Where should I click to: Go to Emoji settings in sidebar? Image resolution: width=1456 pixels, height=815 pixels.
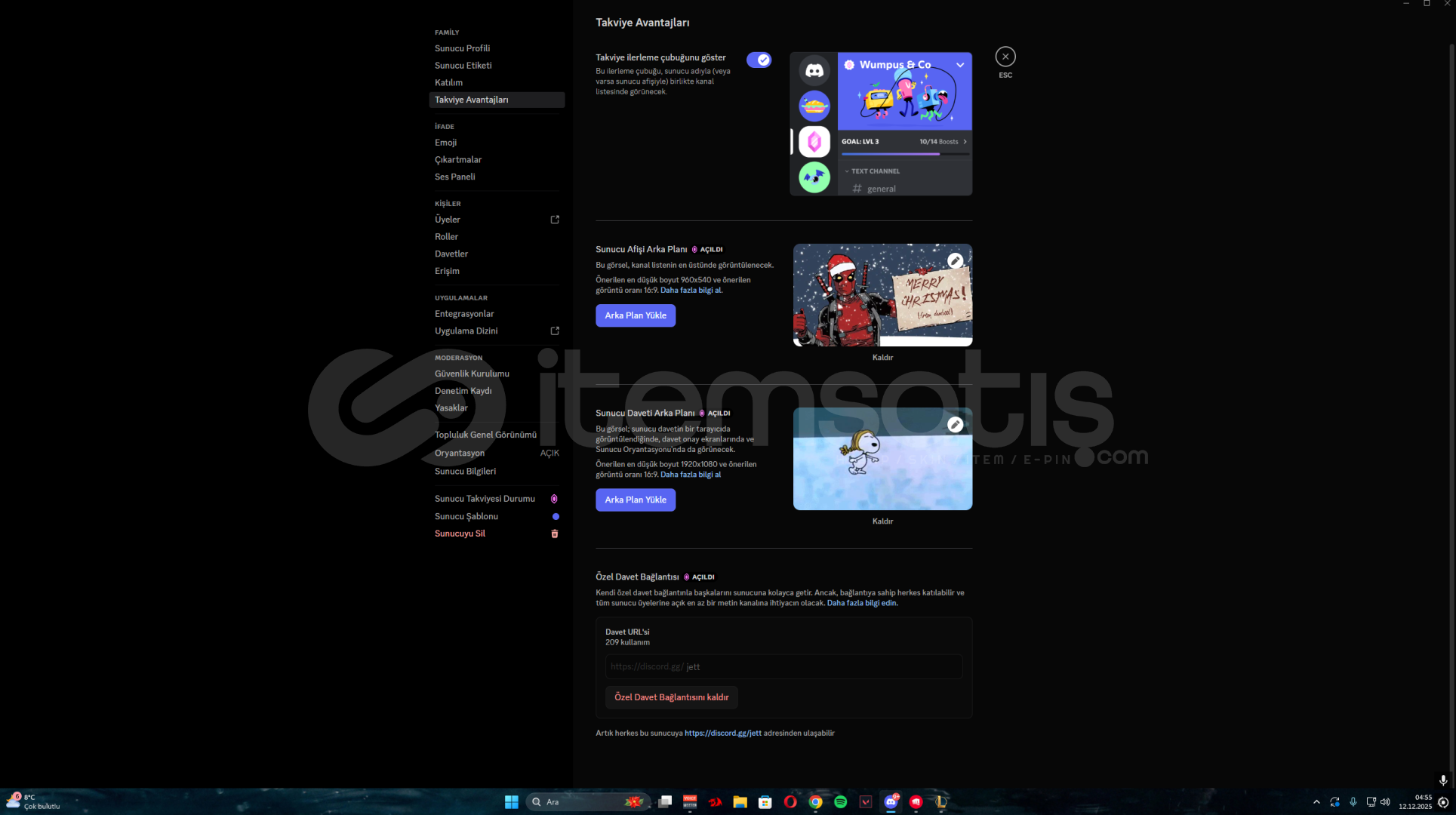[445, 143]
